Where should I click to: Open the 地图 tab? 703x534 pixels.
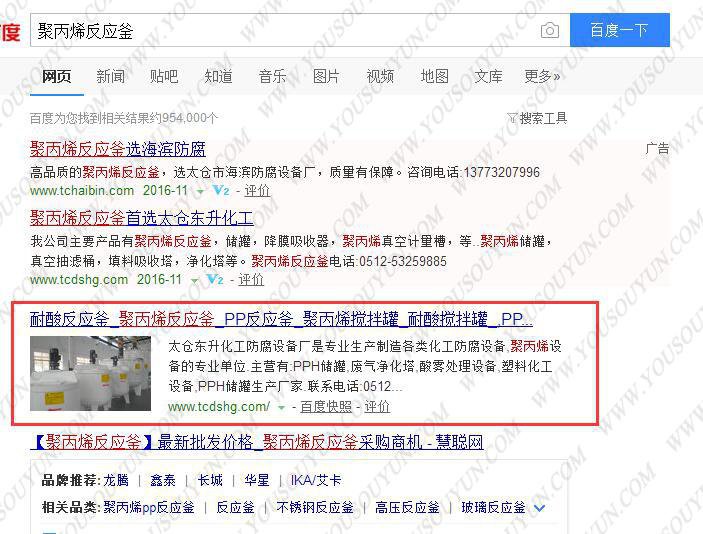[x=434, y=76]
